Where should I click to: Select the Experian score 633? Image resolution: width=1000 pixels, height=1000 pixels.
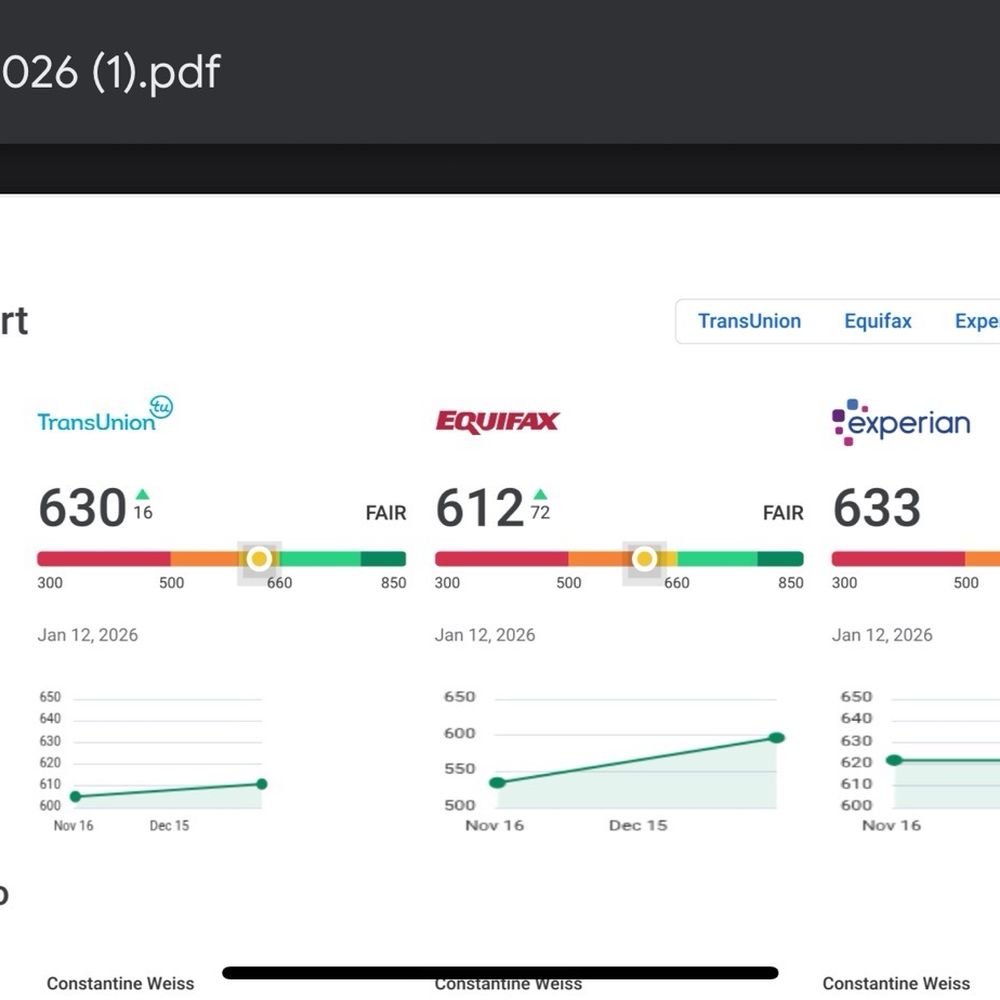[x=877, y=508]
